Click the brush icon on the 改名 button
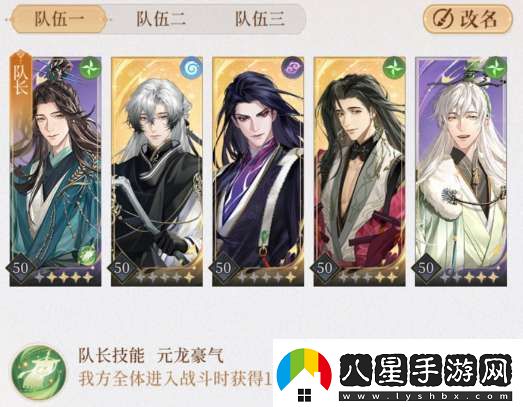523x407 pixels. 443,19
